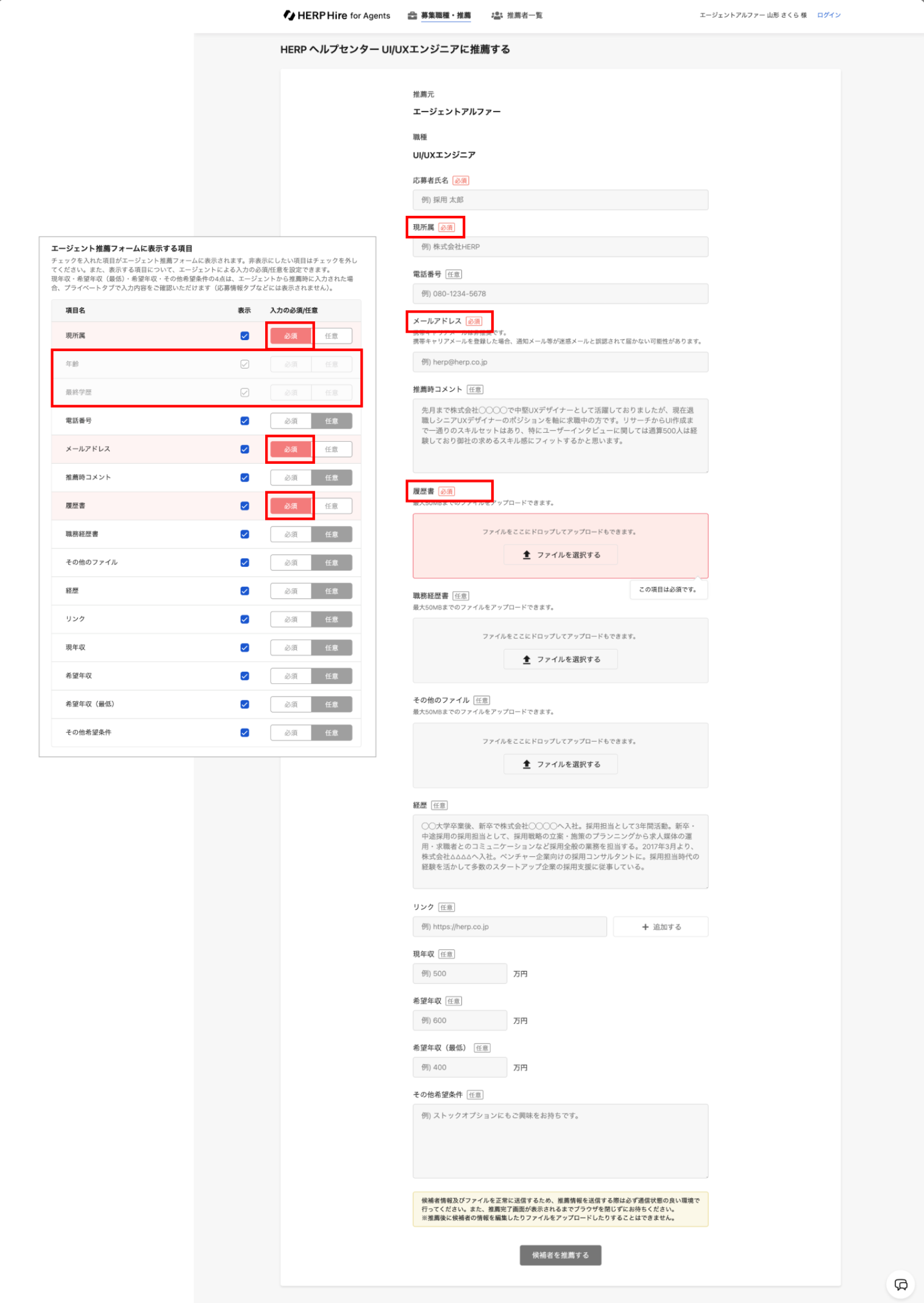Set 履歴書 to 任意 in settings

pos(332,506)
